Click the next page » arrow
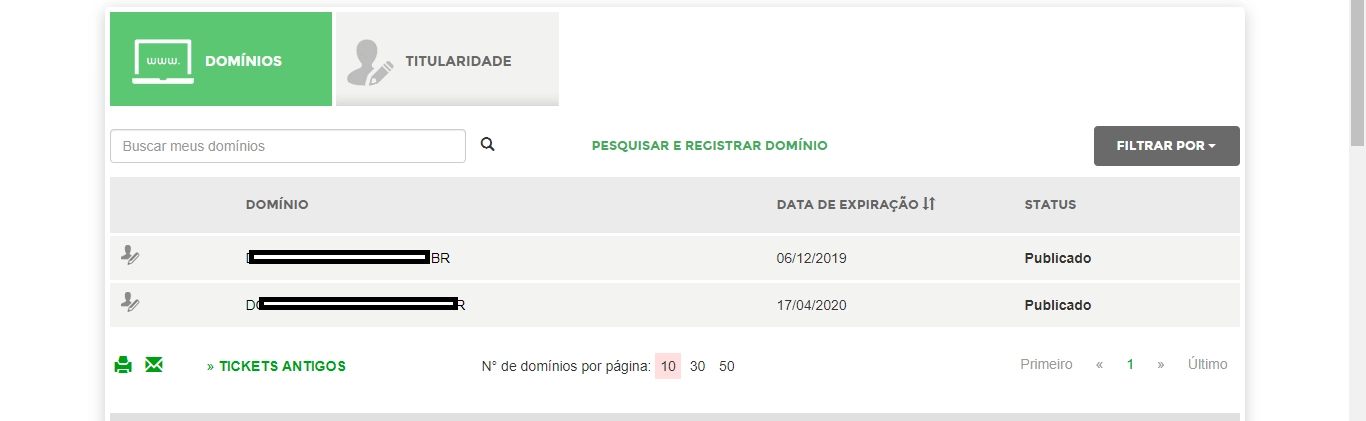The width and height of the screenshot is (1366, 421). (1161, 364)
